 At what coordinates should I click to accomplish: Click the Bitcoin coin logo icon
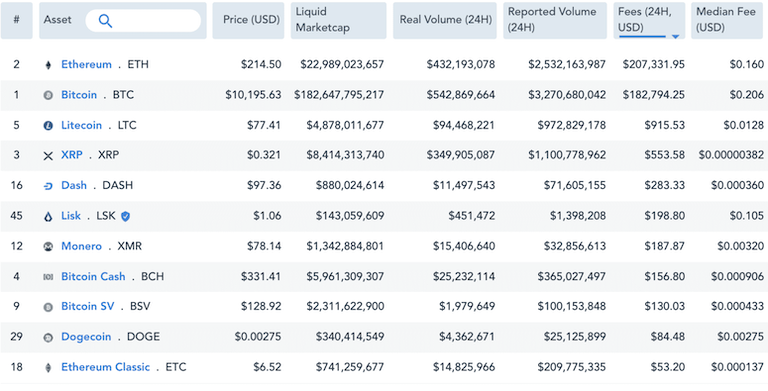pyautogui.click(x=48, y=96)
